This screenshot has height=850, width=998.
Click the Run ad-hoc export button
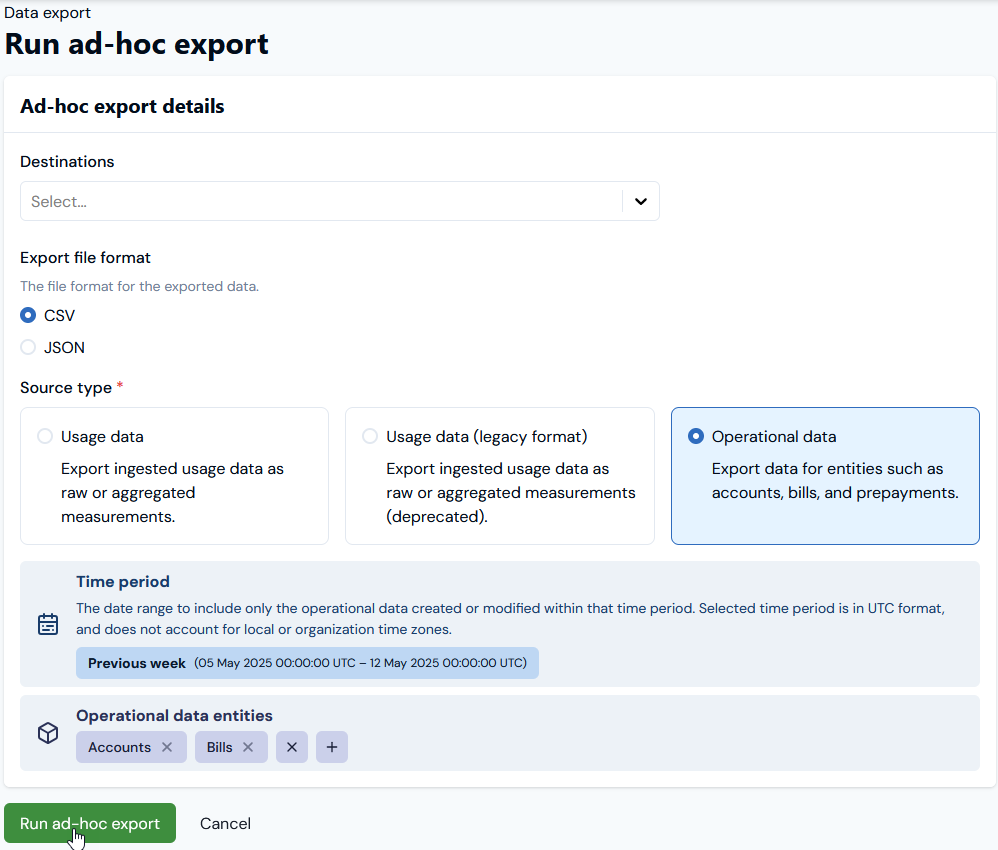(90, 823)
